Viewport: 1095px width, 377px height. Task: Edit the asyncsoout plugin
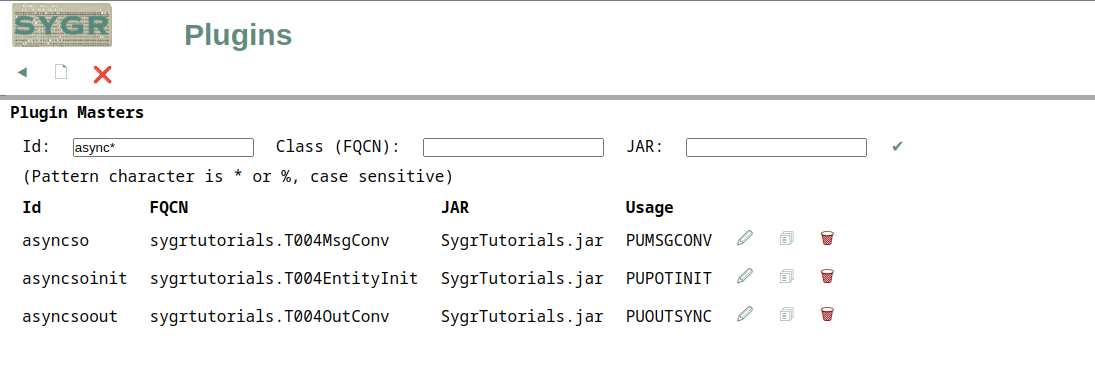(745, 314)
